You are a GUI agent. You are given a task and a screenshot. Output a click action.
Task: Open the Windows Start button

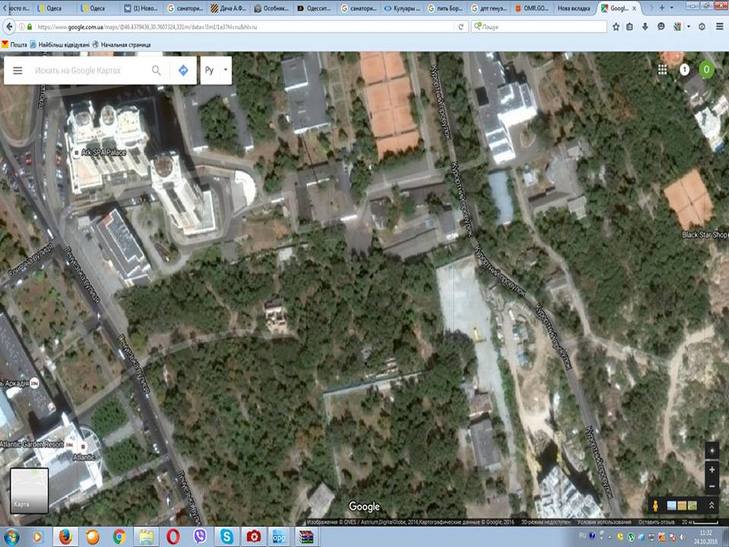pyautogui.click(x=10, y=537)
